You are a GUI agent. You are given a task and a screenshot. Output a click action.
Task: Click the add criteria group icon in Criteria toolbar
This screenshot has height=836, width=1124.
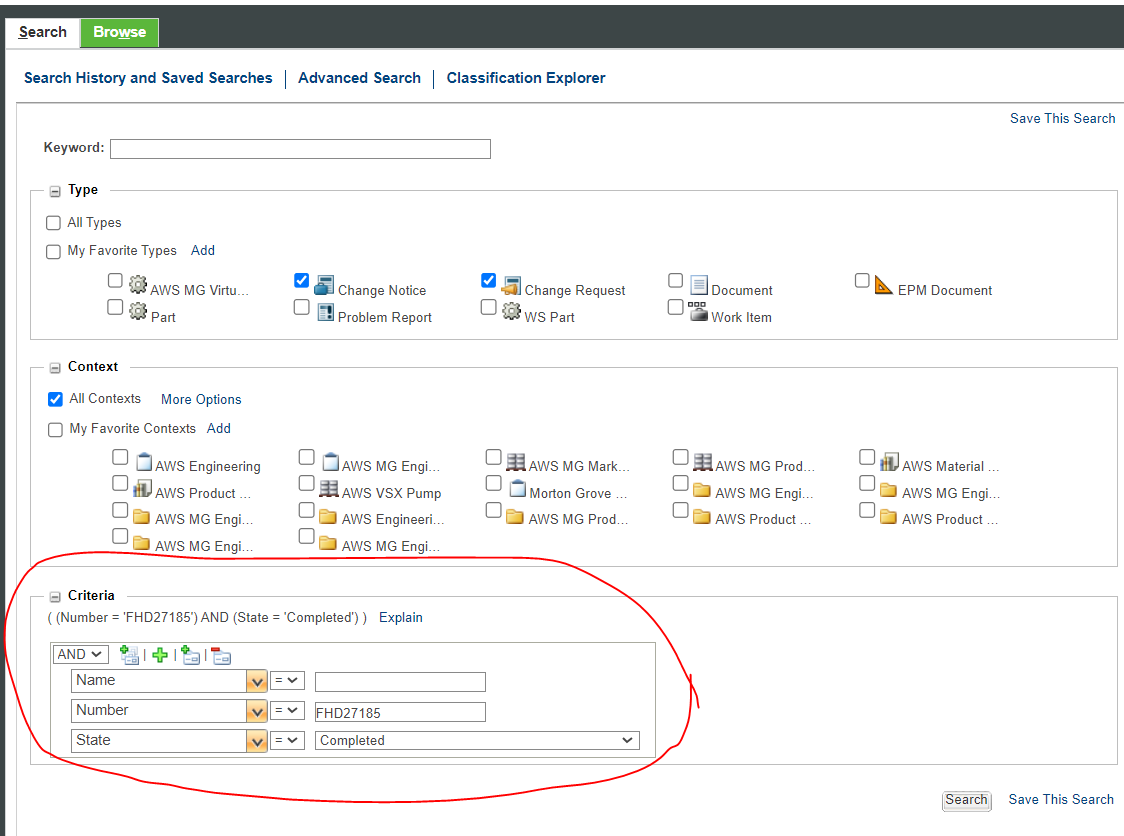coord(191,655)
